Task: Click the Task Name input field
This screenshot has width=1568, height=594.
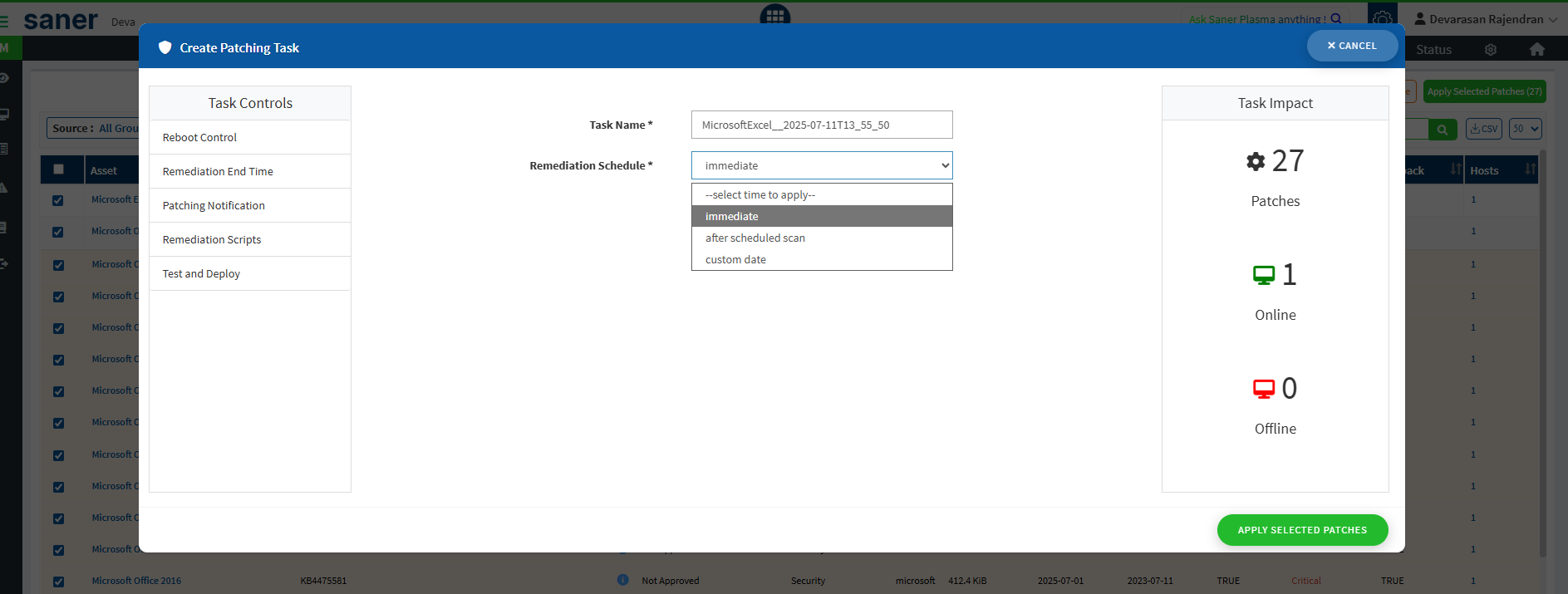Action: 822,125
